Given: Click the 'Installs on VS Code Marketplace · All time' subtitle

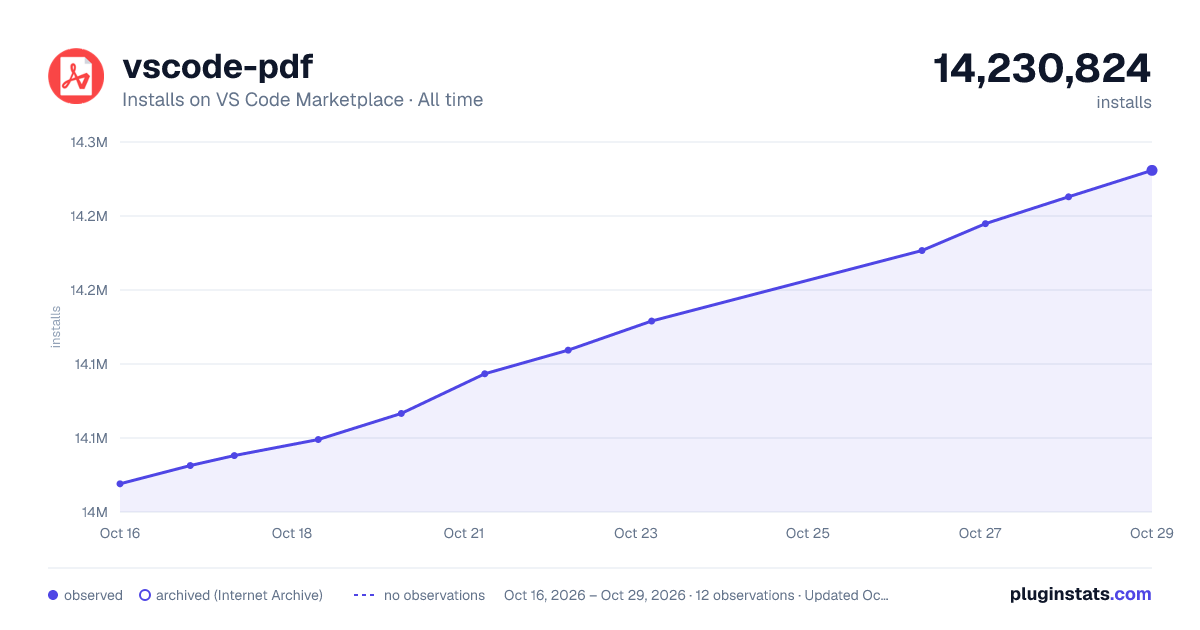Looking at the screenshot, I should (x=302, y=100).
